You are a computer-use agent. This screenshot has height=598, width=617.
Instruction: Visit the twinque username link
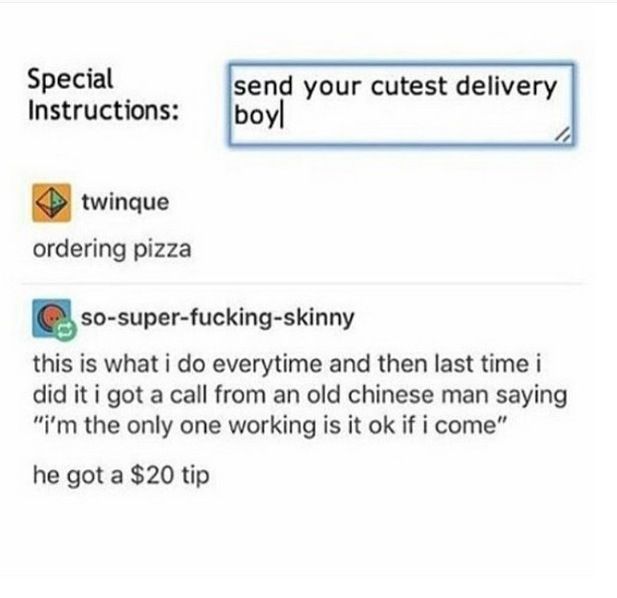126,202
